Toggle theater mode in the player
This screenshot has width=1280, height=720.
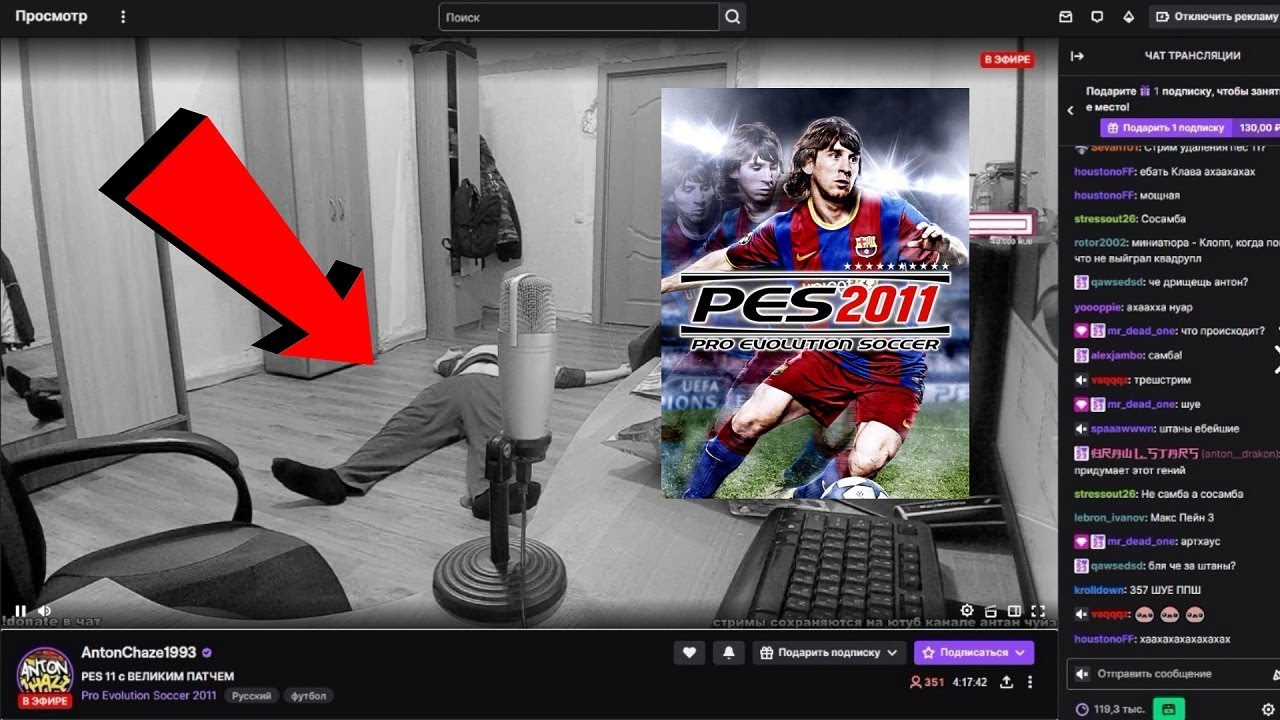coord(1014,610)
